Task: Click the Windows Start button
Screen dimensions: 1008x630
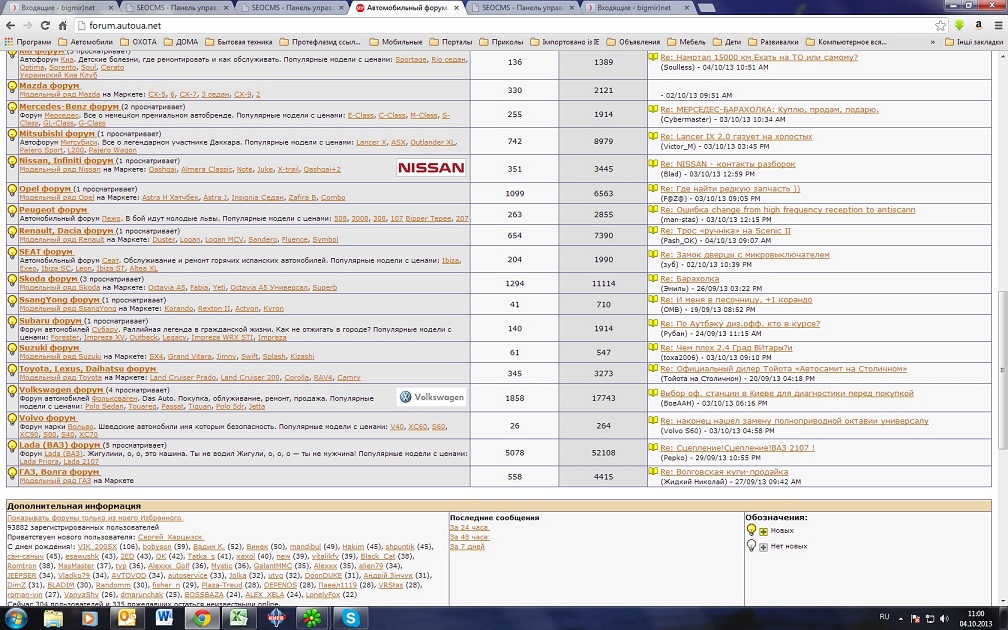Action: [17, 618]
